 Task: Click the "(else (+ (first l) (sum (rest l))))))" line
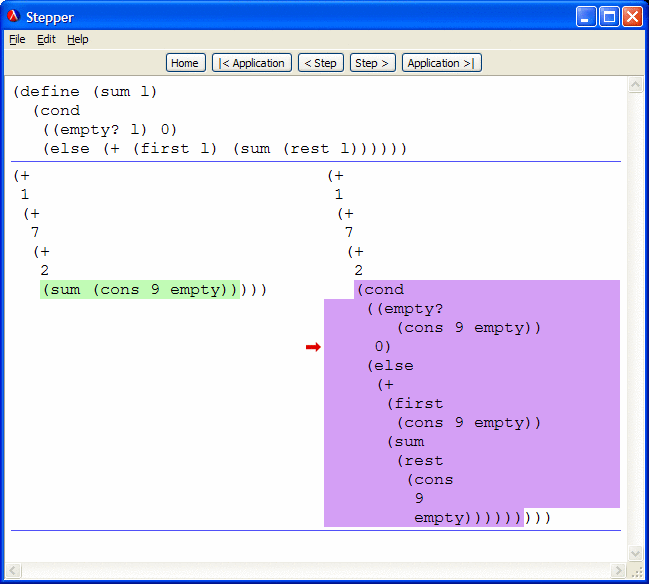click(225, 149)
